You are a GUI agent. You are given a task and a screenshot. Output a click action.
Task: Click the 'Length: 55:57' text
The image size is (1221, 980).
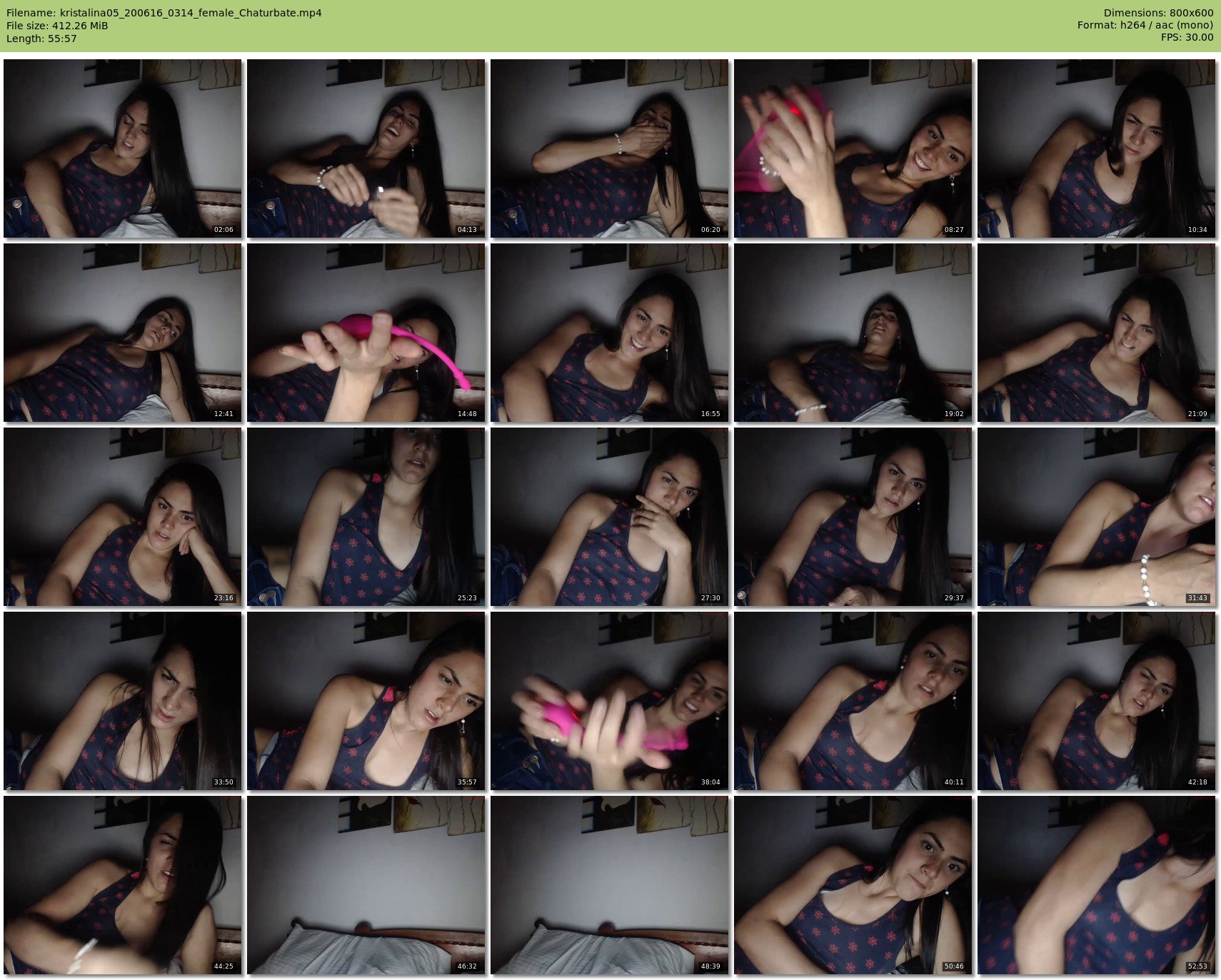coord(41,39)
